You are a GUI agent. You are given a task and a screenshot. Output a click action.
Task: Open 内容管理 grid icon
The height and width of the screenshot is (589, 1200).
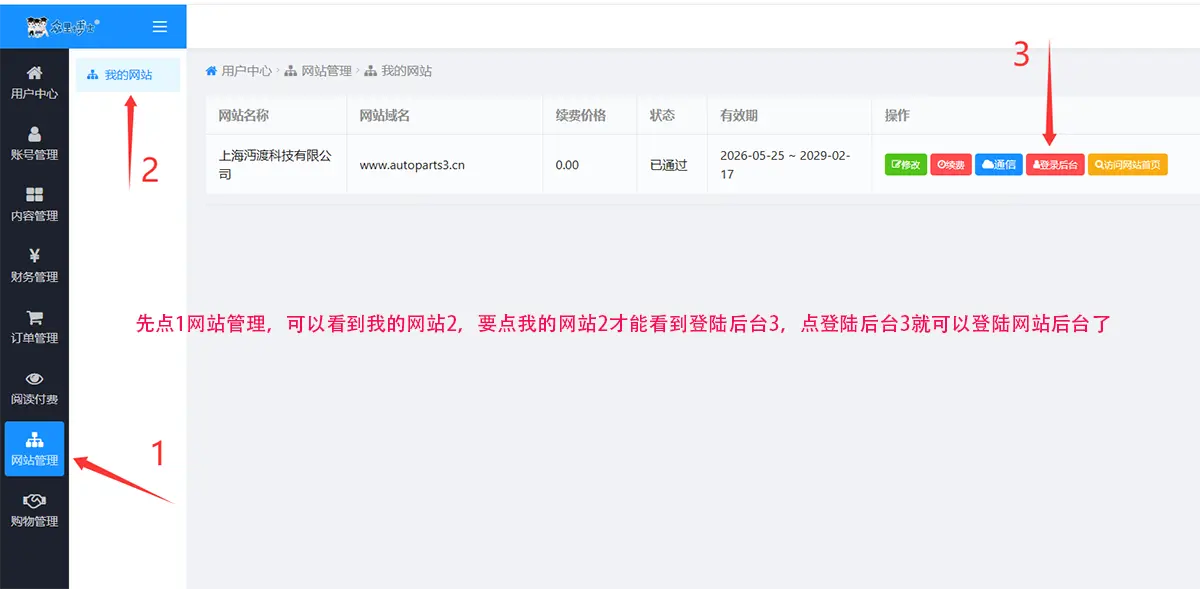(34, 195)
